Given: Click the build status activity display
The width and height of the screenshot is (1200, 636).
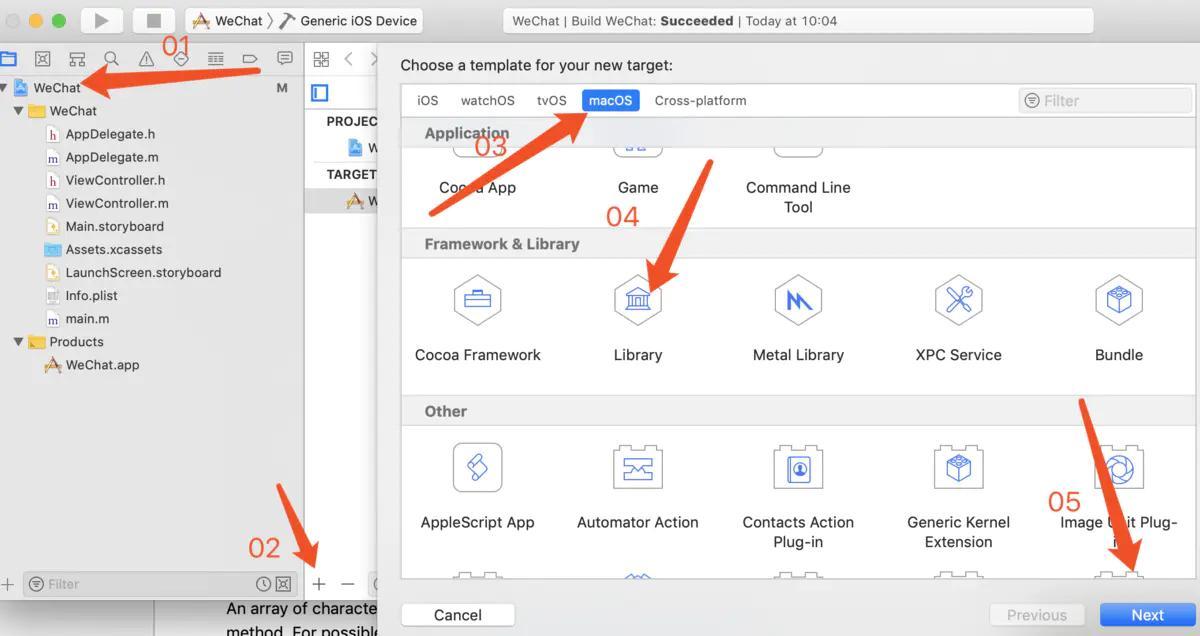Looking at the screenshot, I should tap(798, 21).
